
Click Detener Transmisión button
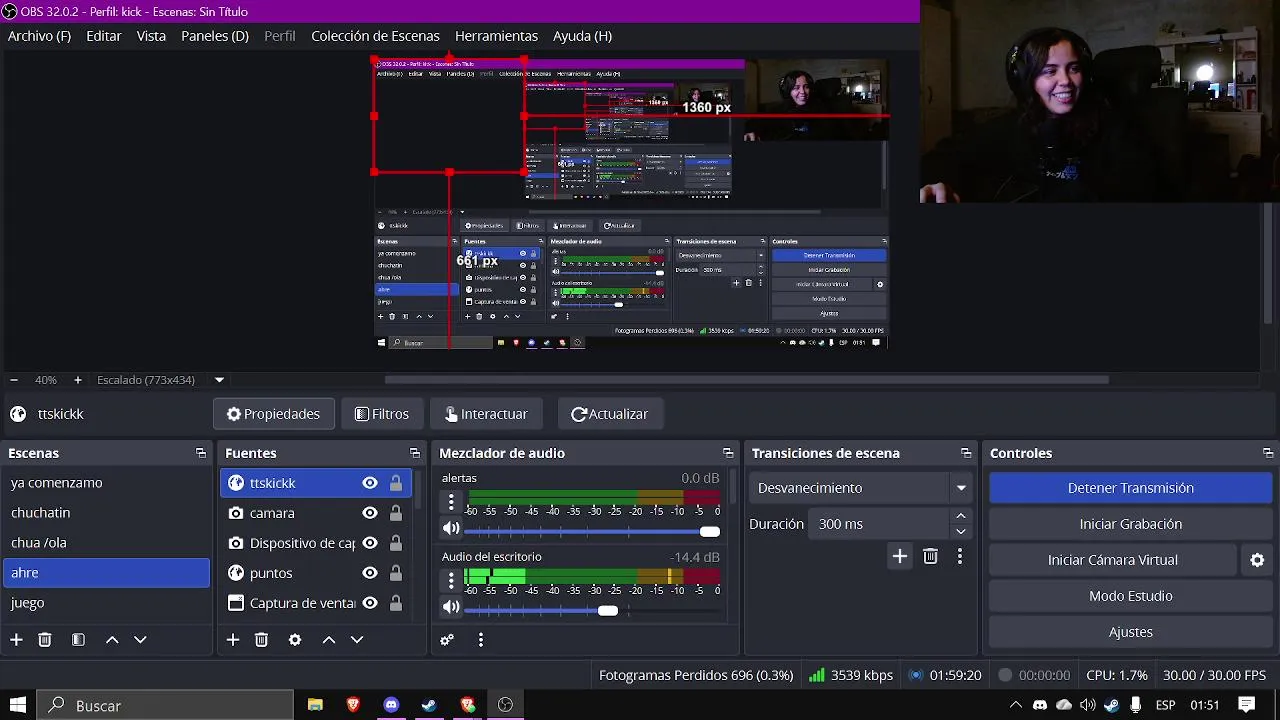click(x=1131, y=488)
